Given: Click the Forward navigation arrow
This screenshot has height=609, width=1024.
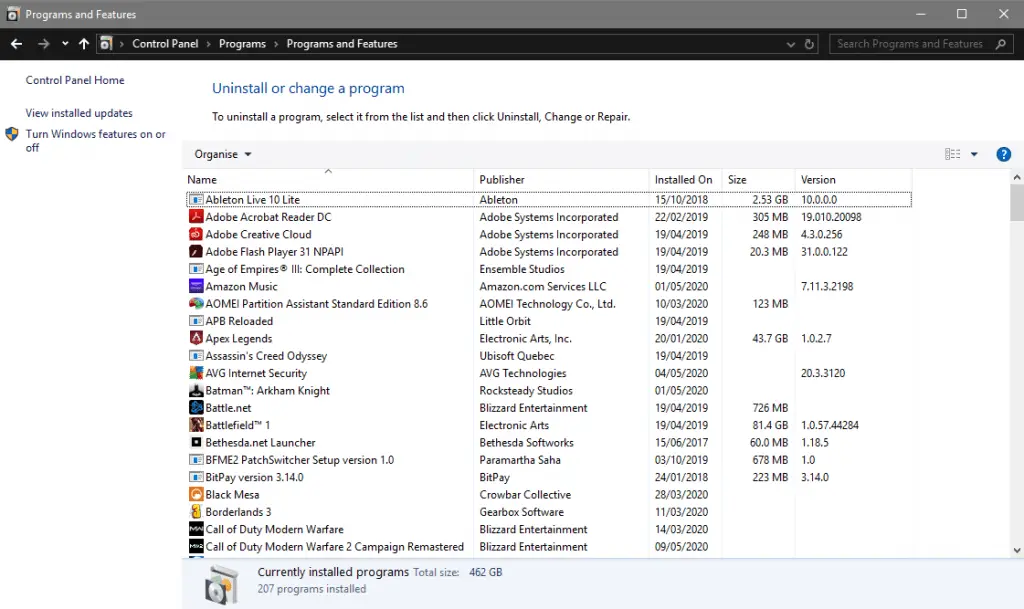Looking at the screenshot, I should (44, 44).
